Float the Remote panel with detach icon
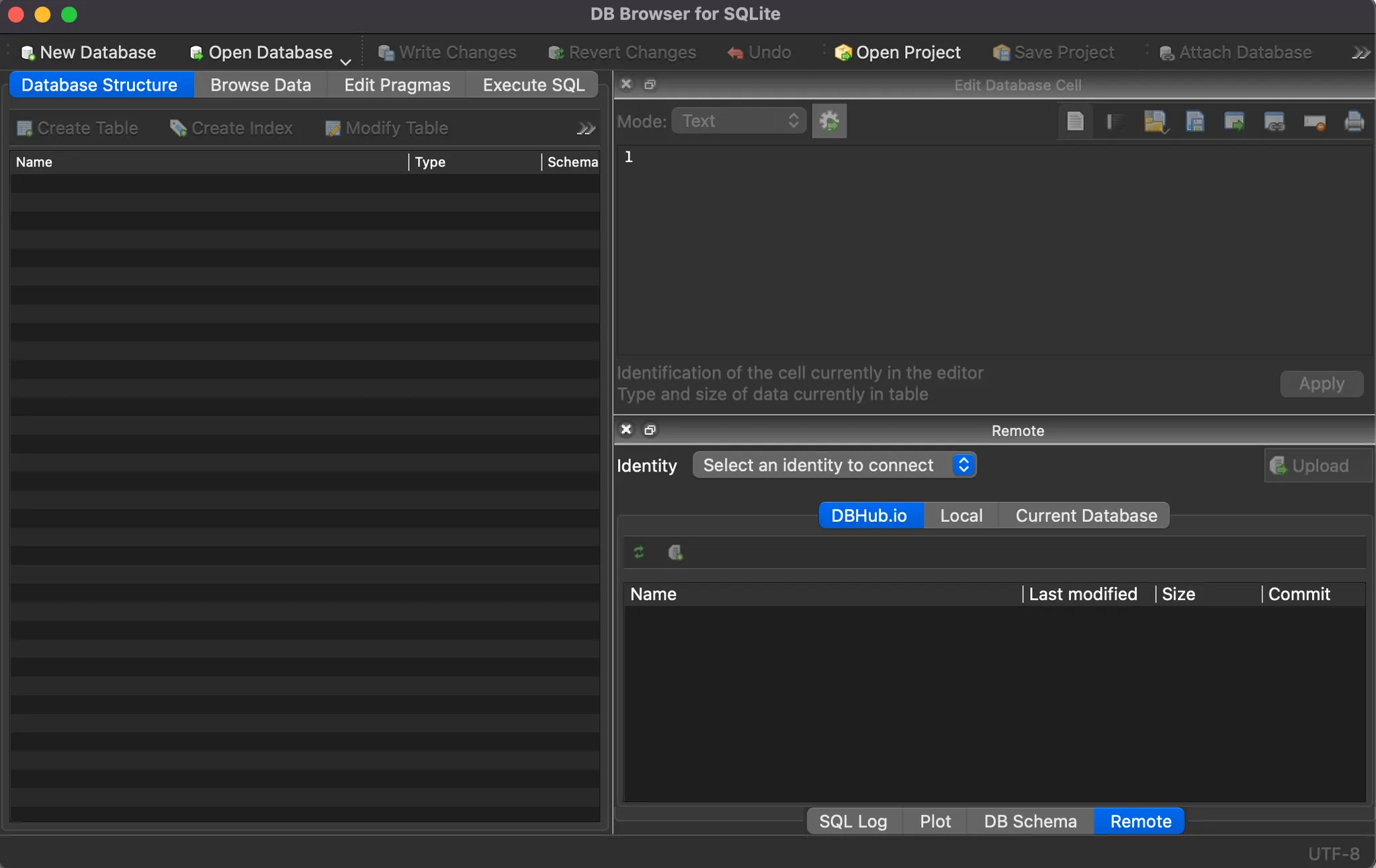The image size is (1376, 868). [x=650, y=430]
